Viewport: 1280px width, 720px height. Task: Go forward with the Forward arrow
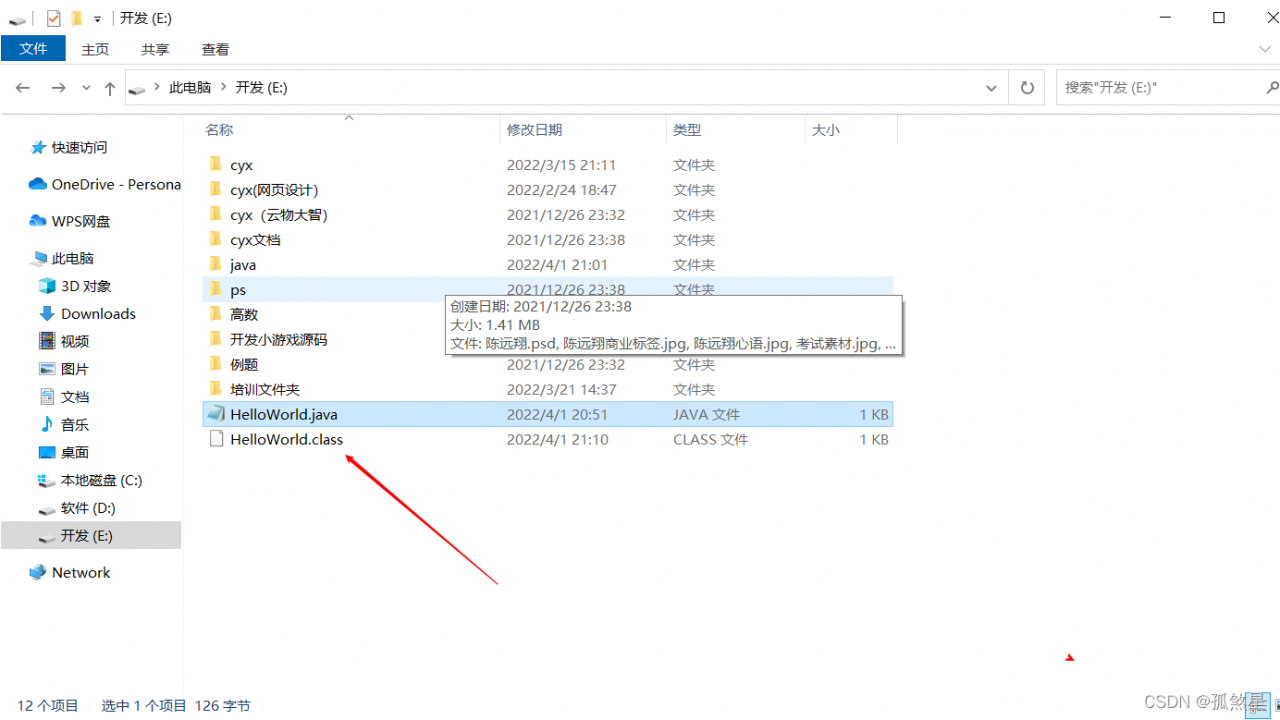58,88
